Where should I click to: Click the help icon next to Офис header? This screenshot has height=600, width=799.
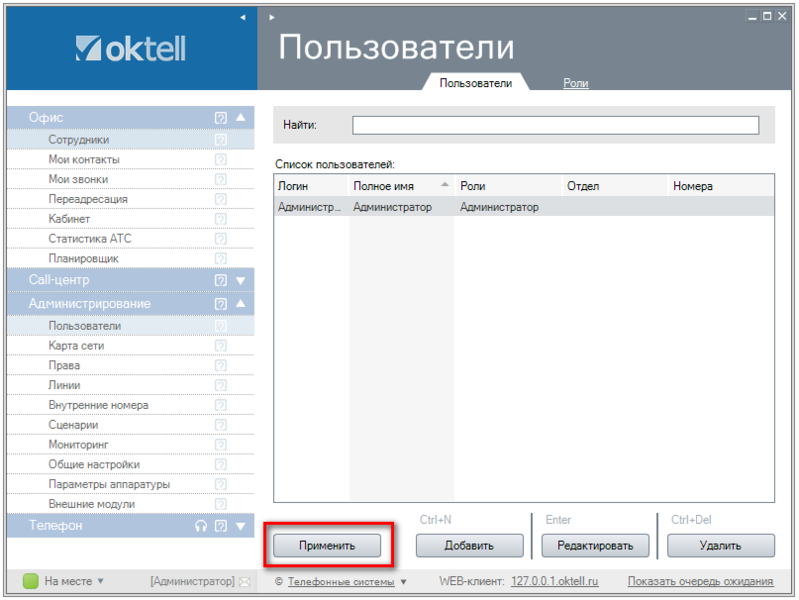(x=221, y=118)
